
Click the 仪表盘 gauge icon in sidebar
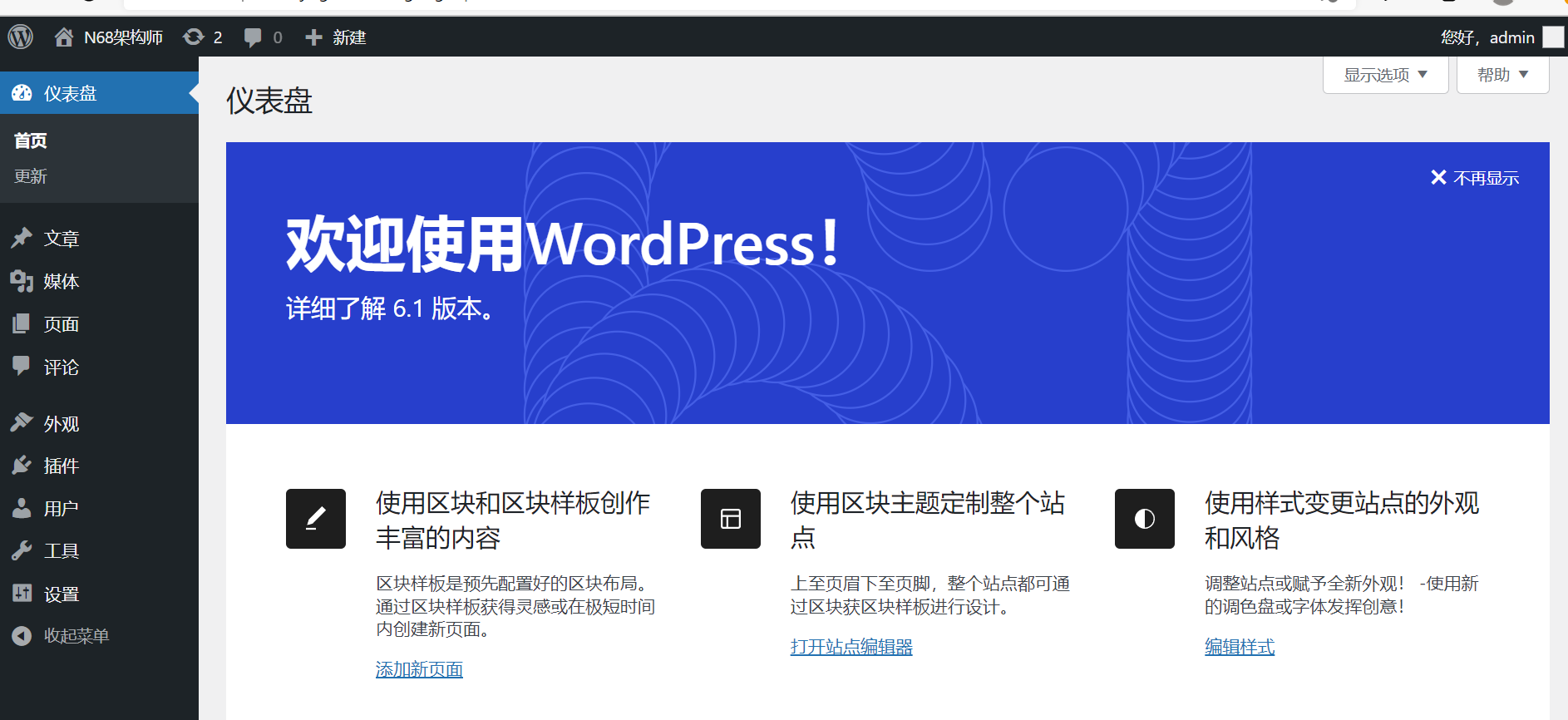(22, 93)
